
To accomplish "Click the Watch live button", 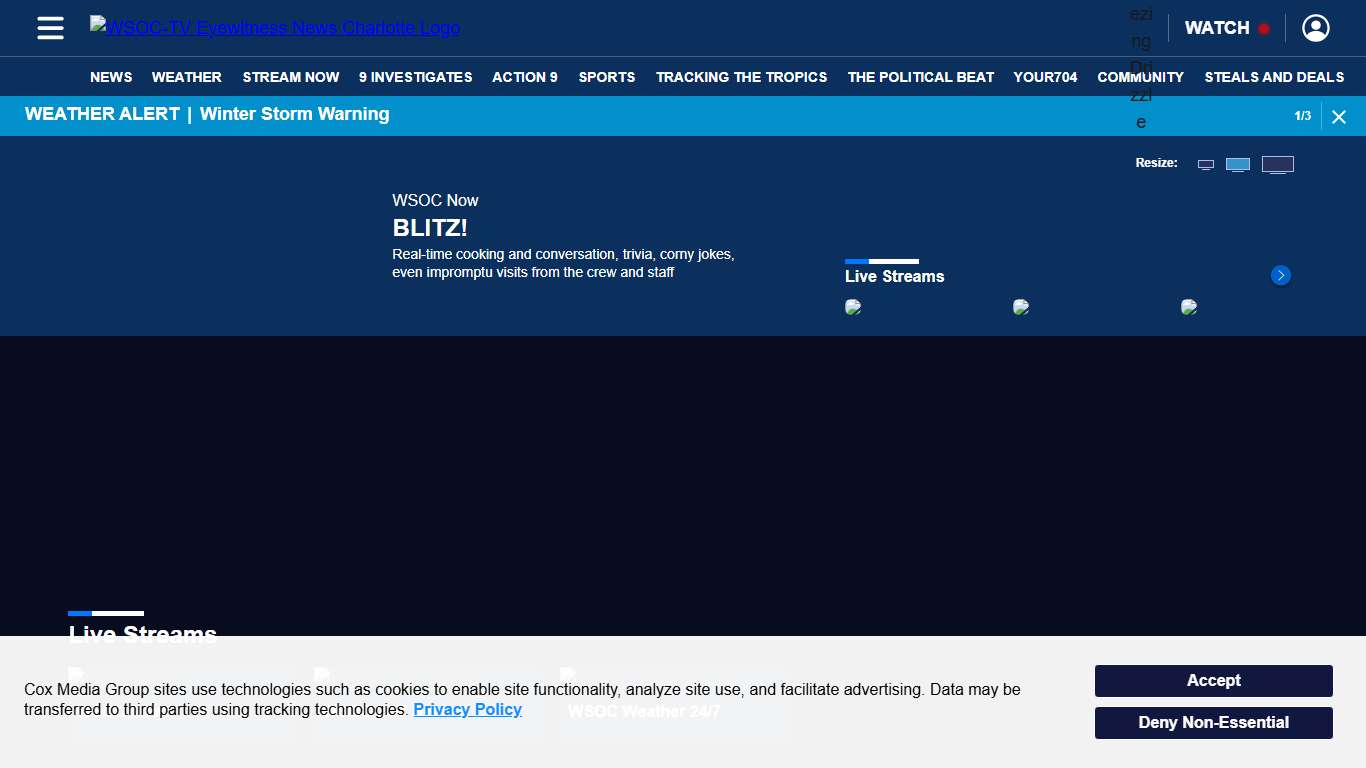I will click(x=1226, y=28).
